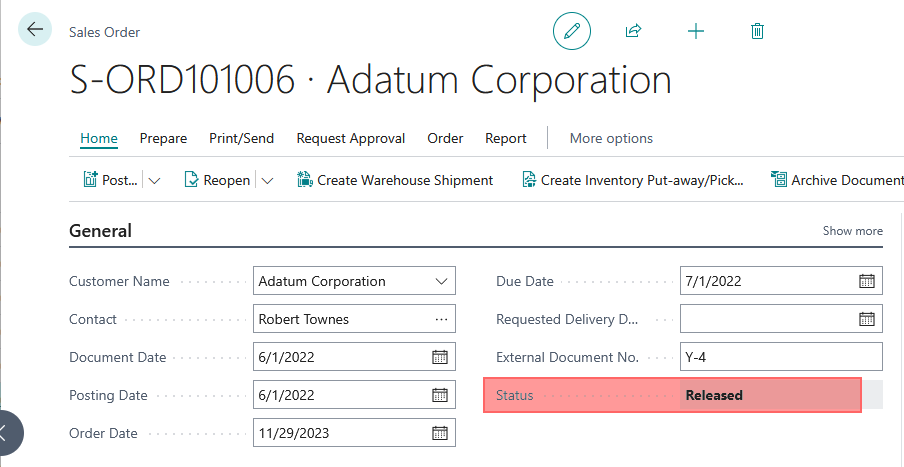Image resolution: width=904 pixels, height=467 pixels.
Task: Click Create Inventory Put-away/Pick
Action: (632, 180)
